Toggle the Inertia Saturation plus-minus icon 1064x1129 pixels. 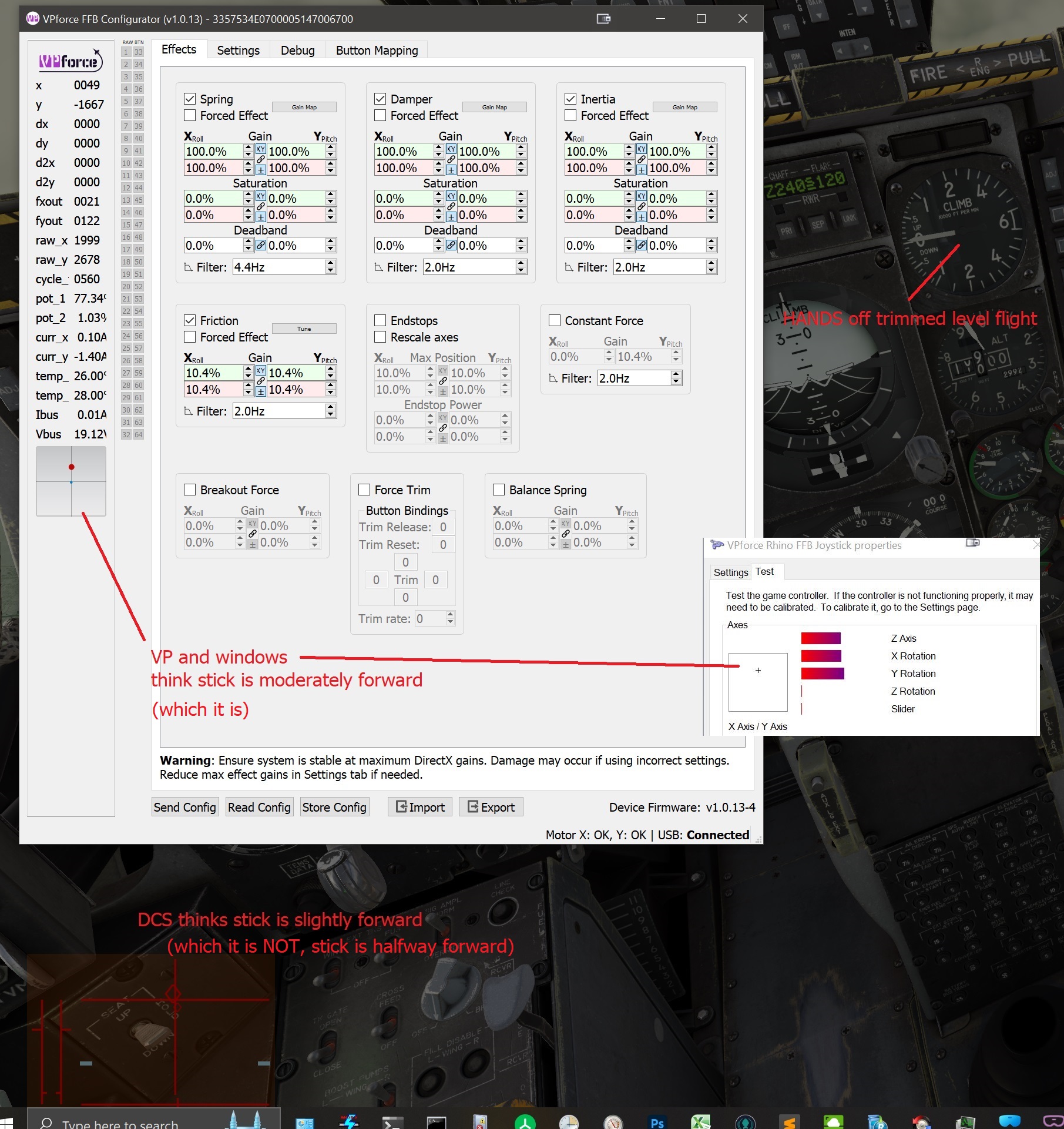pyautogui.click(x=641, y=216)
